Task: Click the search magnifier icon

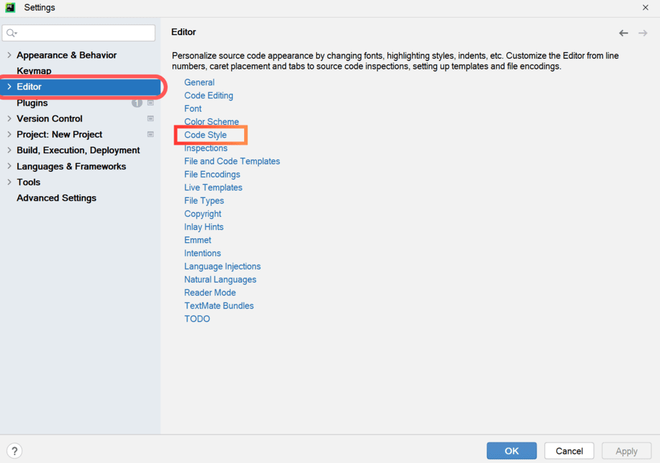Action: (x=13, y=33)
